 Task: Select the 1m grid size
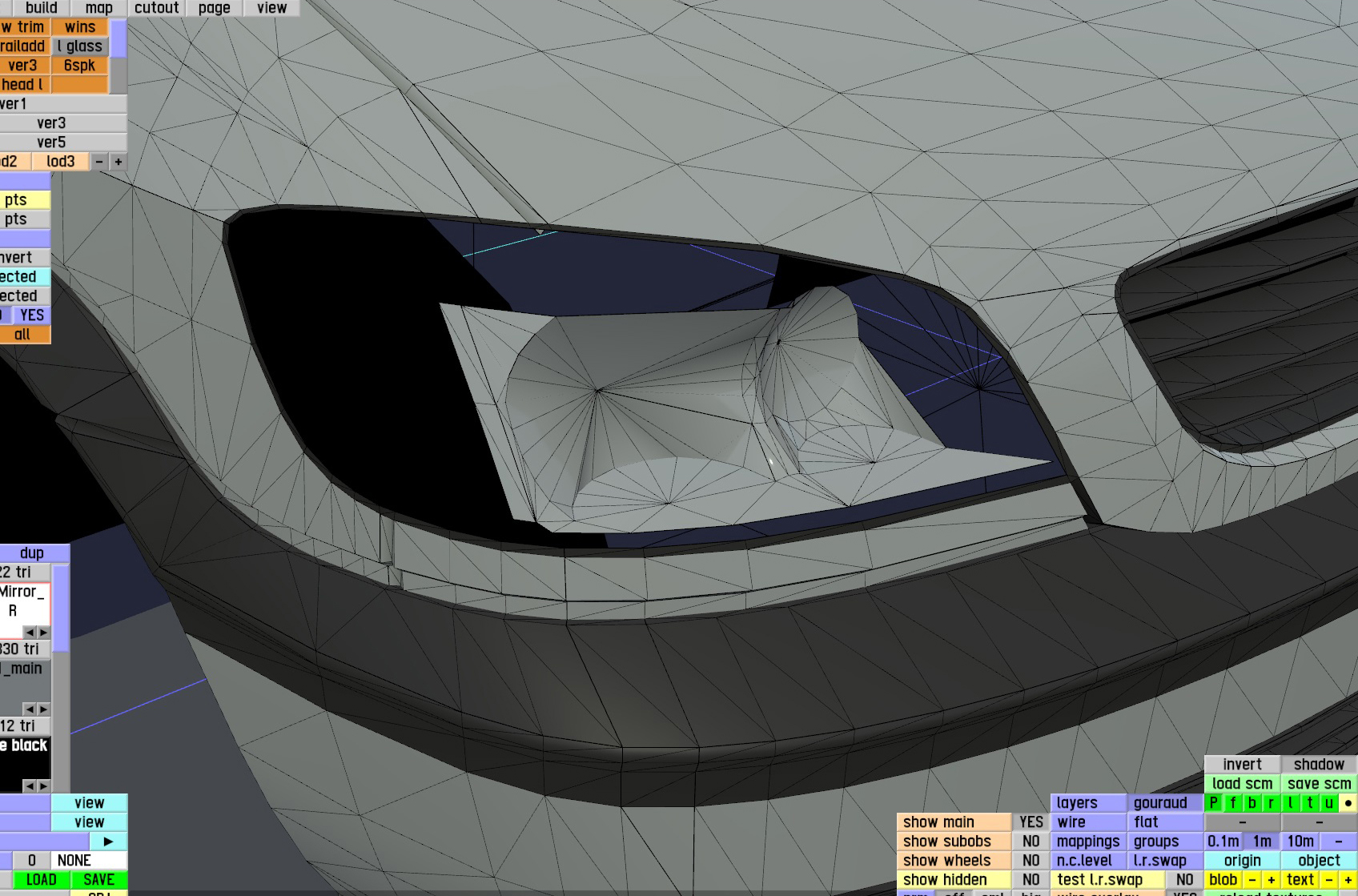(x=1262, y=842)
